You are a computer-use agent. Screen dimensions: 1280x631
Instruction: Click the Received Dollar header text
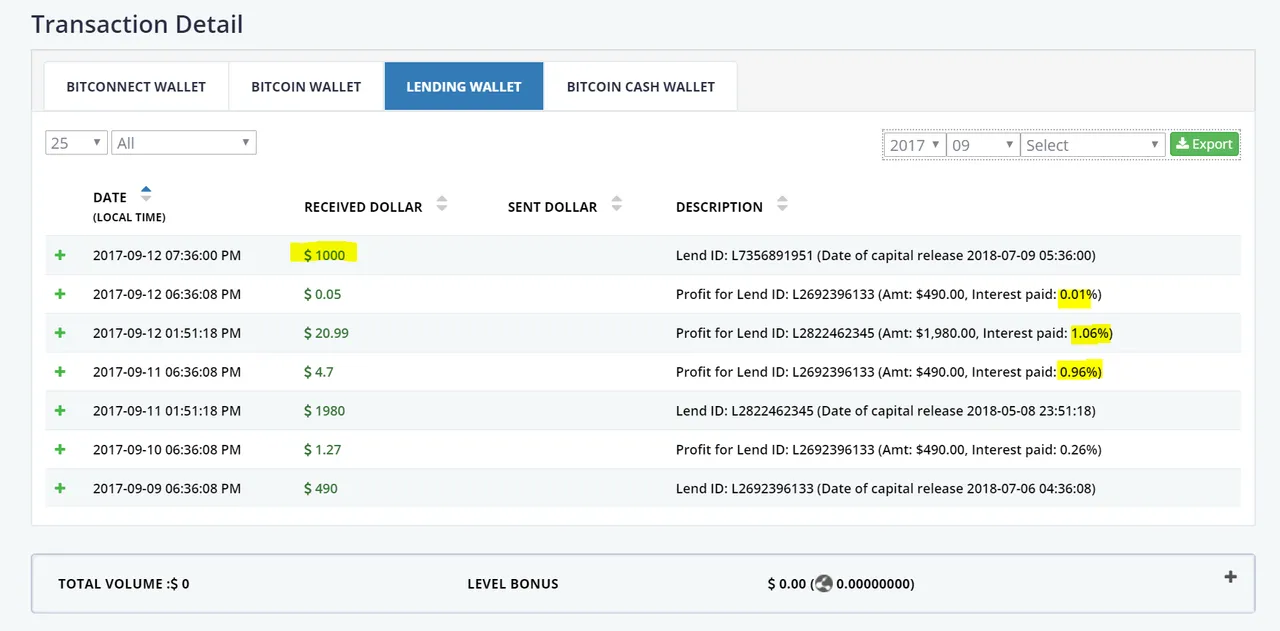tap(363, 207)
